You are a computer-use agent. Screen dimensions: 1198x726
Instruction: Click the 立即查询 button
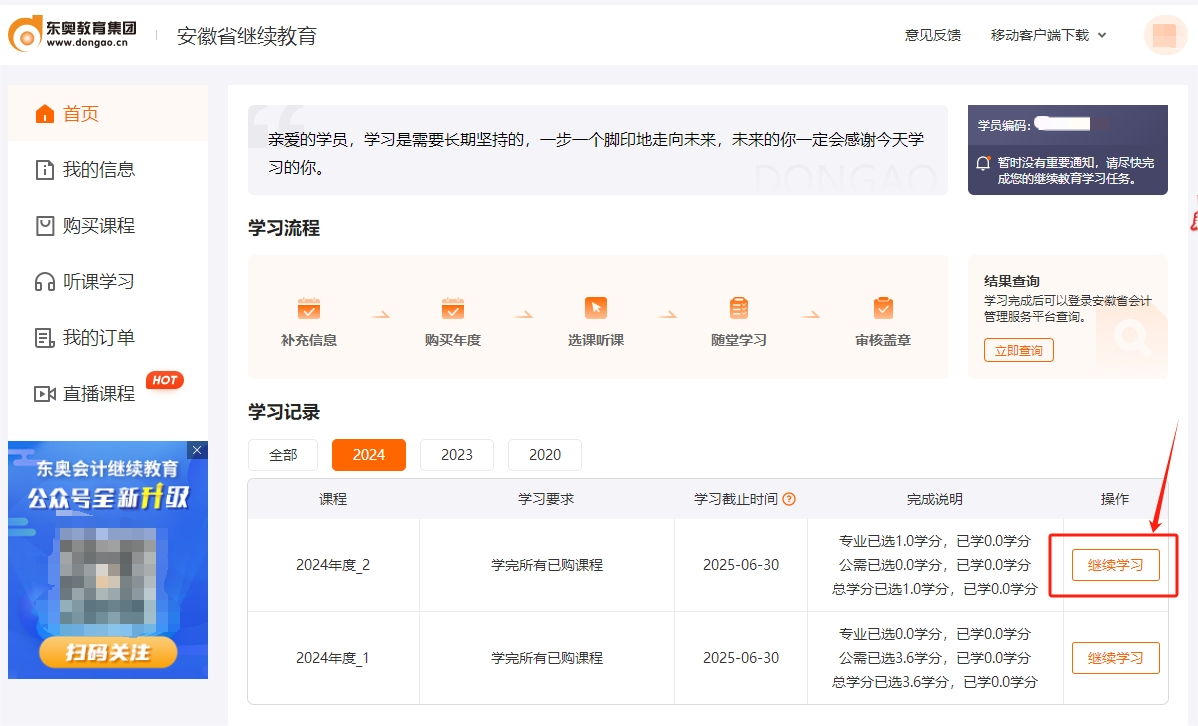click(1017, 350)
